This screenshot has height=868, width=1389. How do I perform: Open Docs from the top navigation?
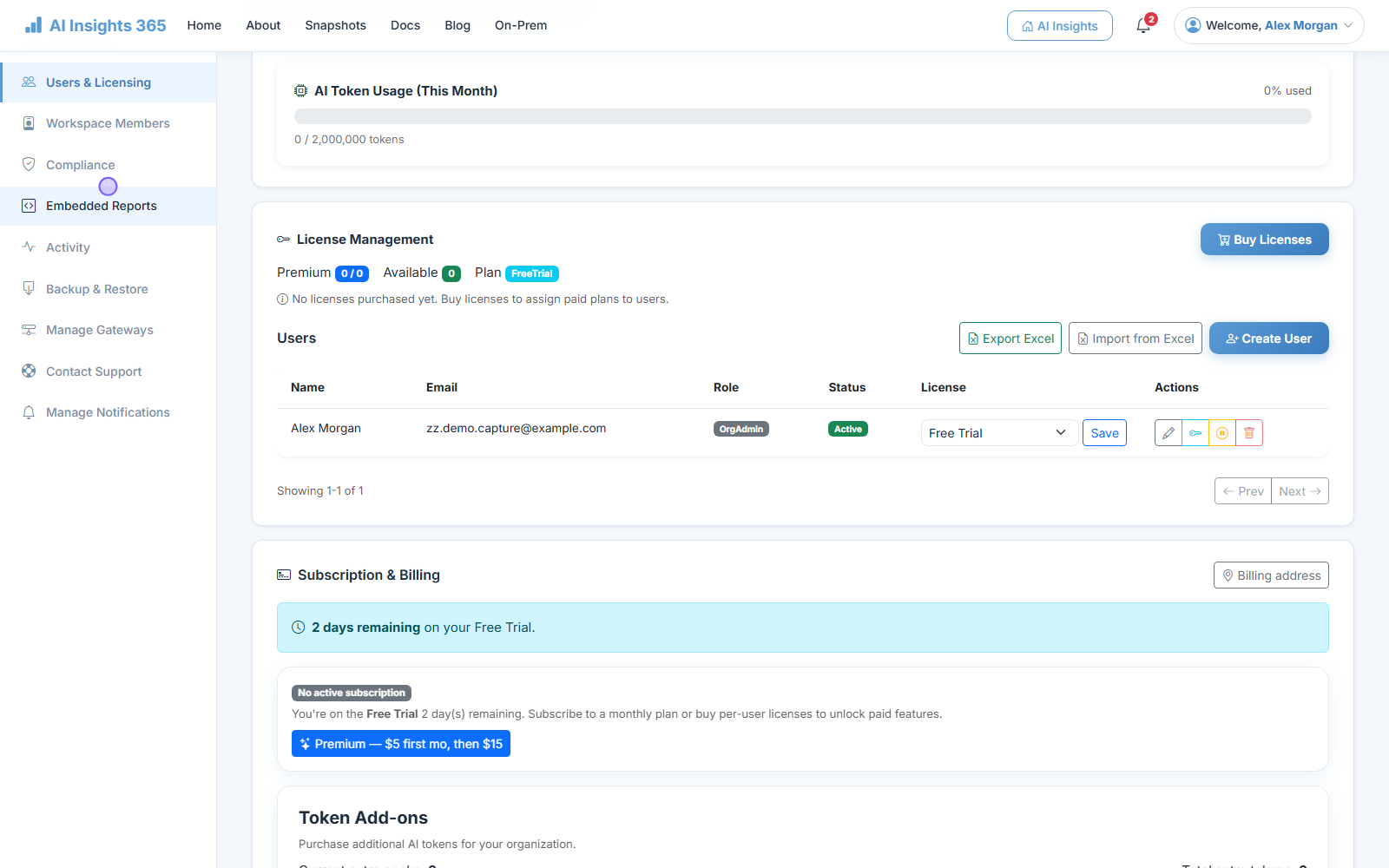(x=405, y=25)
